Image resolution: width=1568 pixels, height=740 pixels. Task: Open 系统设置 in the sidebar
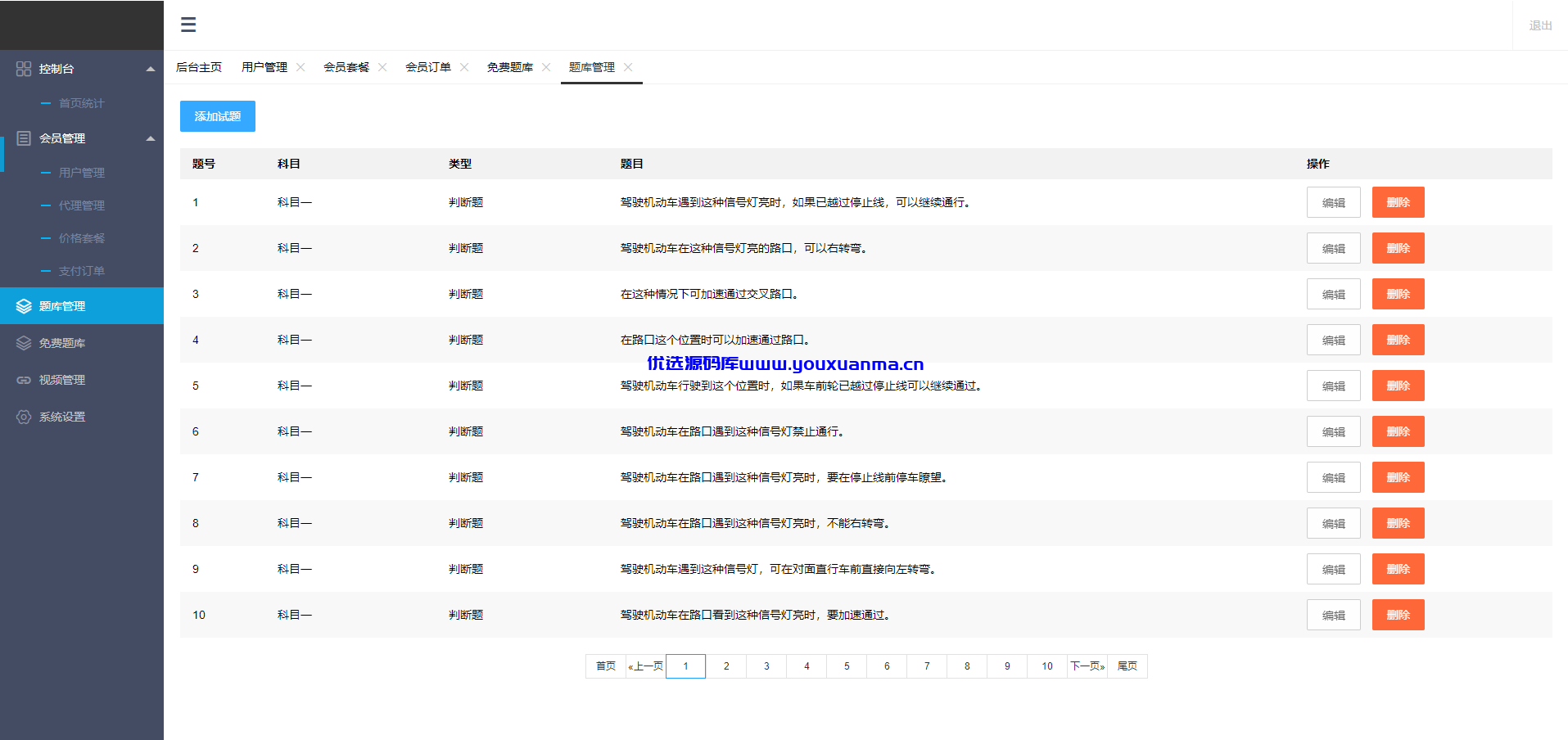pyautogui.click(x=82, y=417)
